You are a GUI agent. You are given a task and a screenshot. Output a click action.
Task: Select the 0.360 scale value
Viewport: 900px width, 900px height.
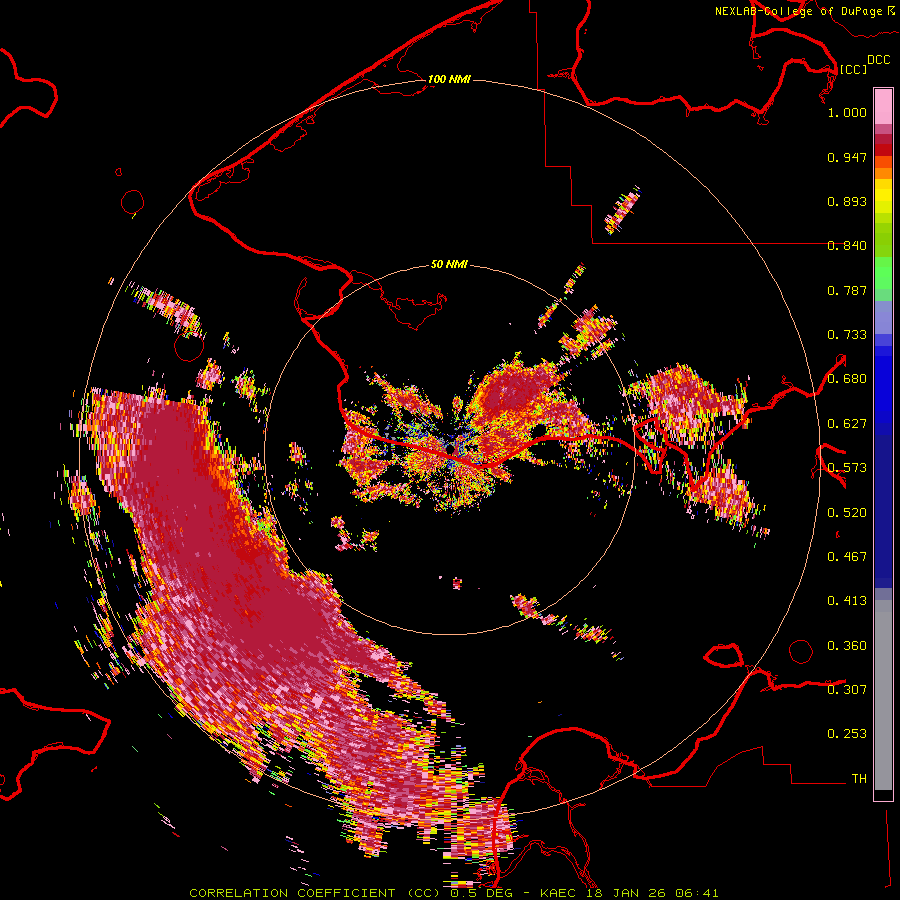847,645
